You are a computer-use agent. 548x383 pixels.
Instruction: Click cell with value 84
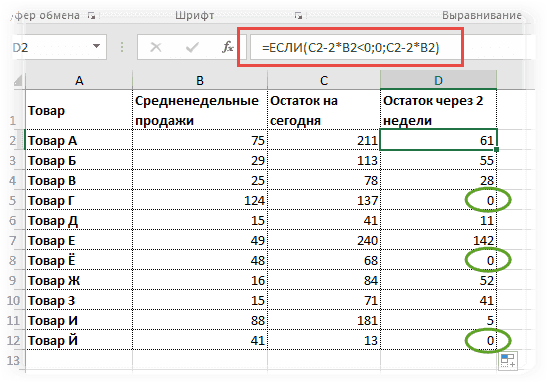[324, 280]
